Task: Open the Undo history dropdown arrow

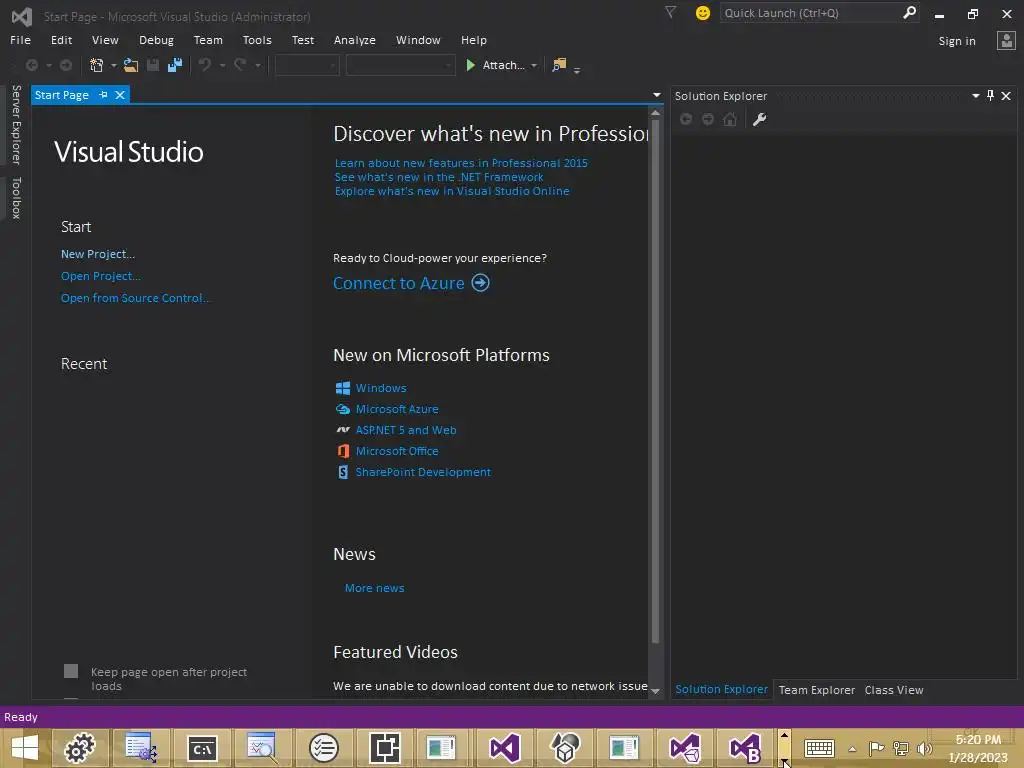Action: tap(222, 65)
